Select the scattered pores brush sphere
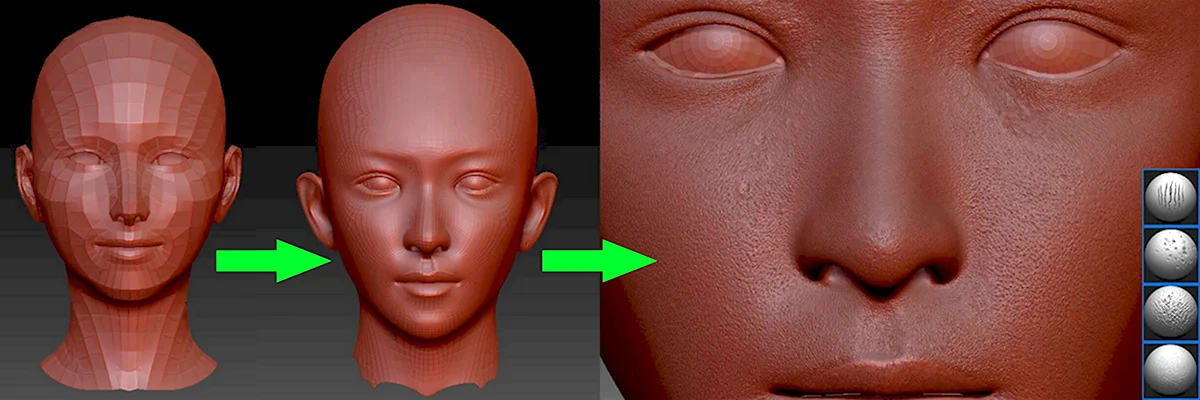Screen dimensions: 1200x400 tap(1169, 255)
